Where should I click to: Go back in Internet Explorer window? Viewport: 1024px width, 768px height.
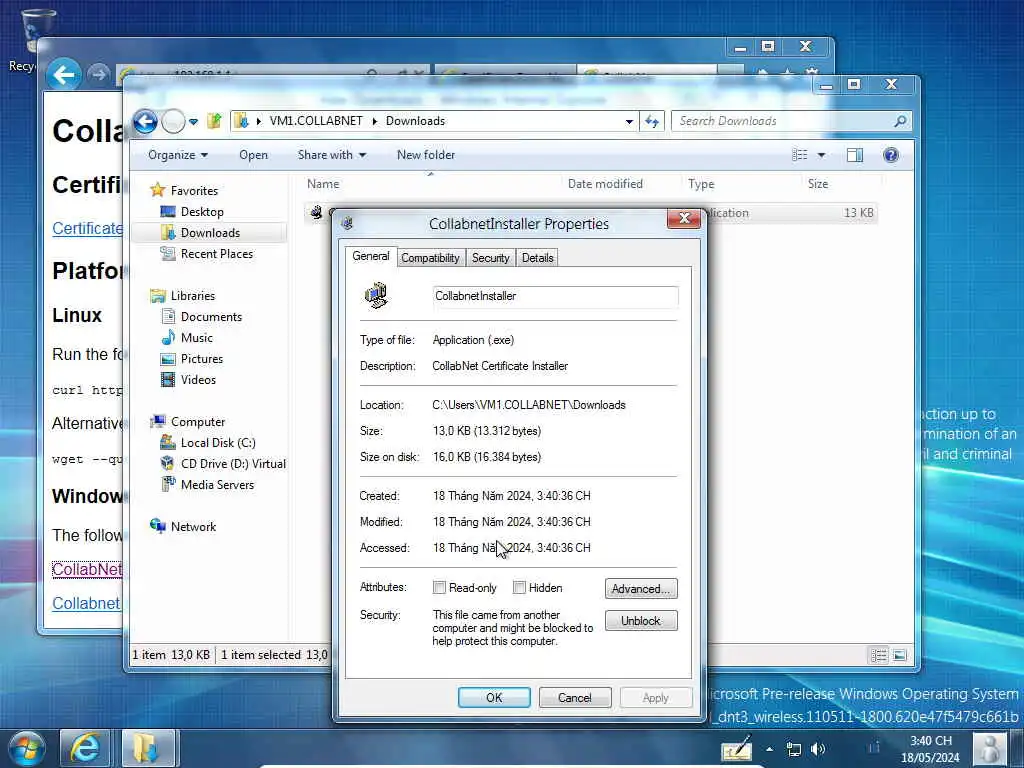[x=63, y=74]
